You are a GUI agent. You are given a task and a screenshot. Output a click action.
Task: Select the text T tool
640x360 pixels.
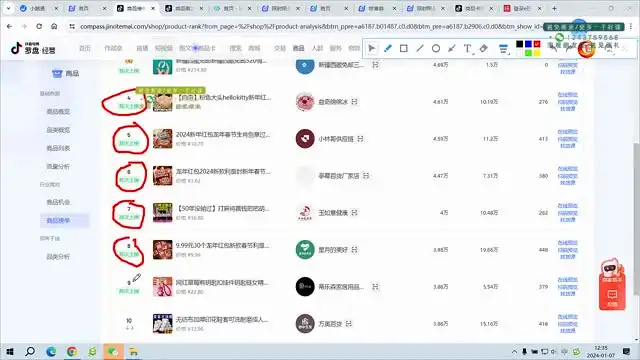468,48
